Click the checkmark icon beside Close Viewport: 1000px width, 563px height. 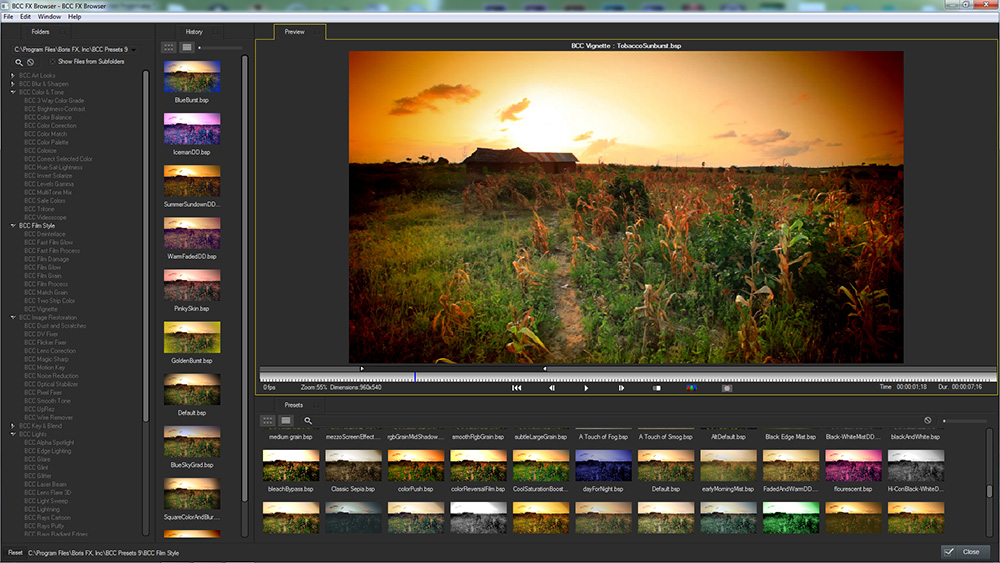pos(949,552)
